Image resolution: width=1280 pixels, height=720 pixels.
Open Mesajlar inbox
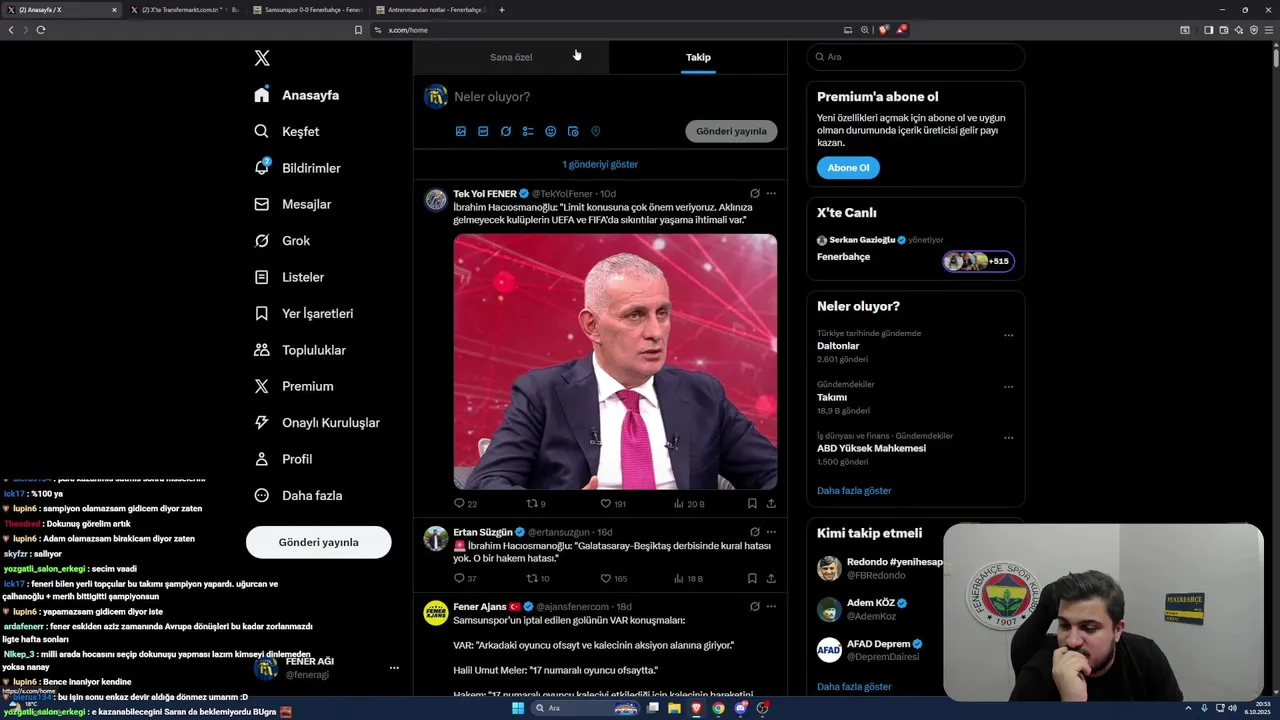[292, 204]
